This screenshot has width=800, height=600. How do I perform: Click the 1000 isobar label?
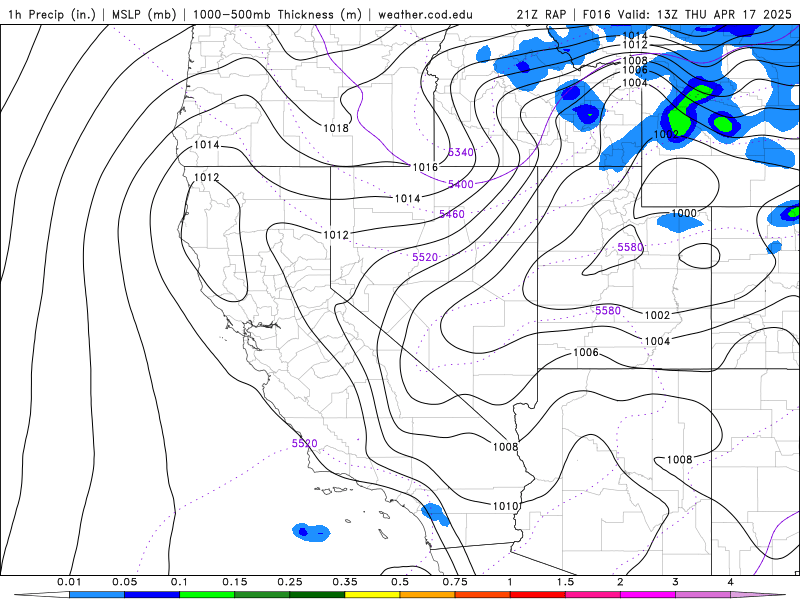pos(684,213)
